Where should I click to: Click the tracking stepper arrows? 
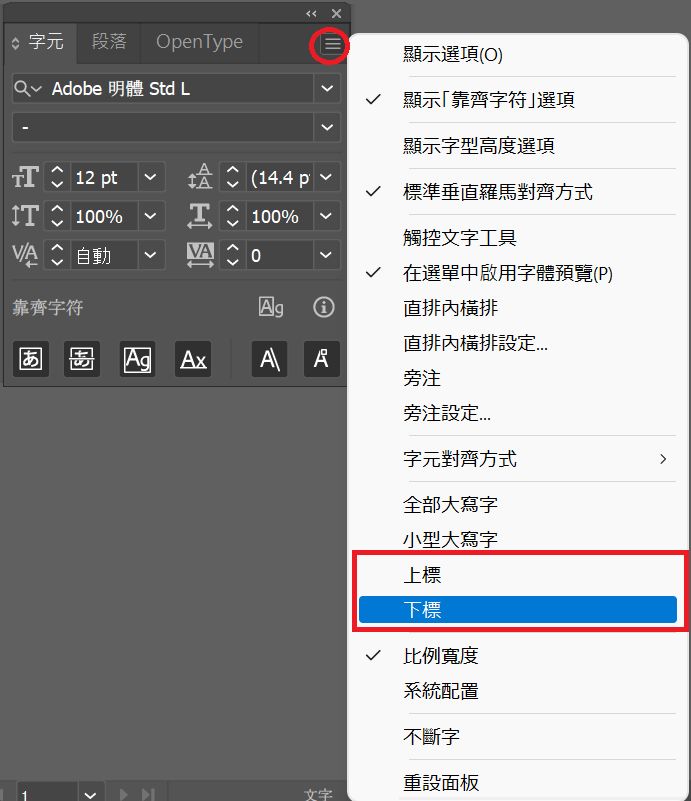point(232,255)
